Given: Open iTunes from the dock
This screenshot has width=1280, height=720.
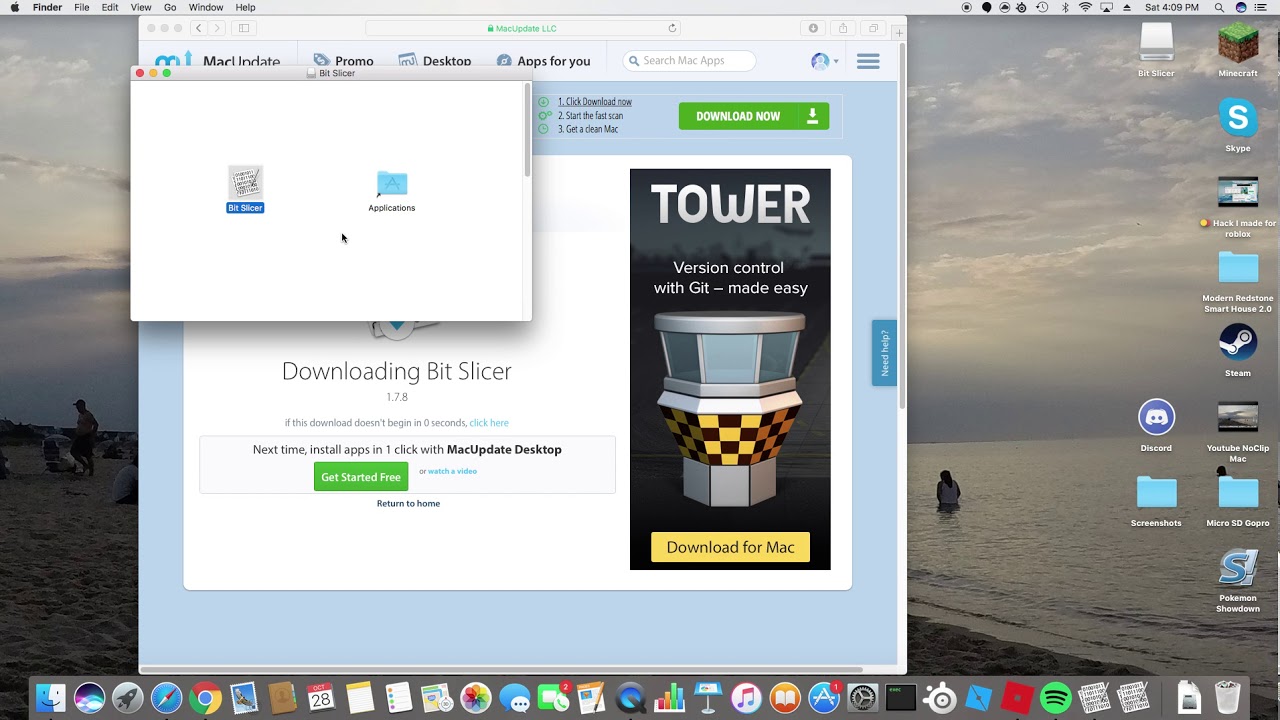Looking at the screenshot, I should (746, 698).
